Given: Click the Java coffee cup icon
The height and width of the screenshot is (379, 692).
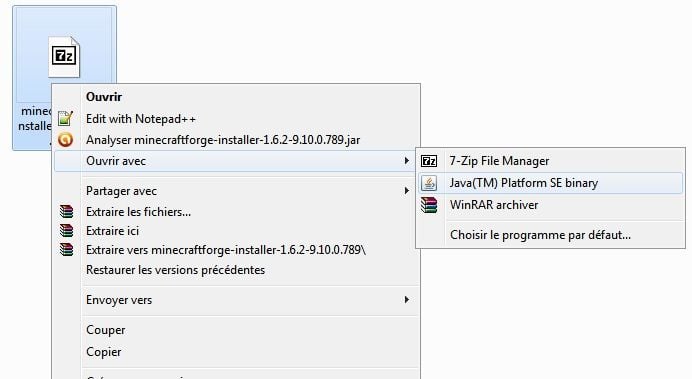Looking at the screenshot, I should click(429, 183).
